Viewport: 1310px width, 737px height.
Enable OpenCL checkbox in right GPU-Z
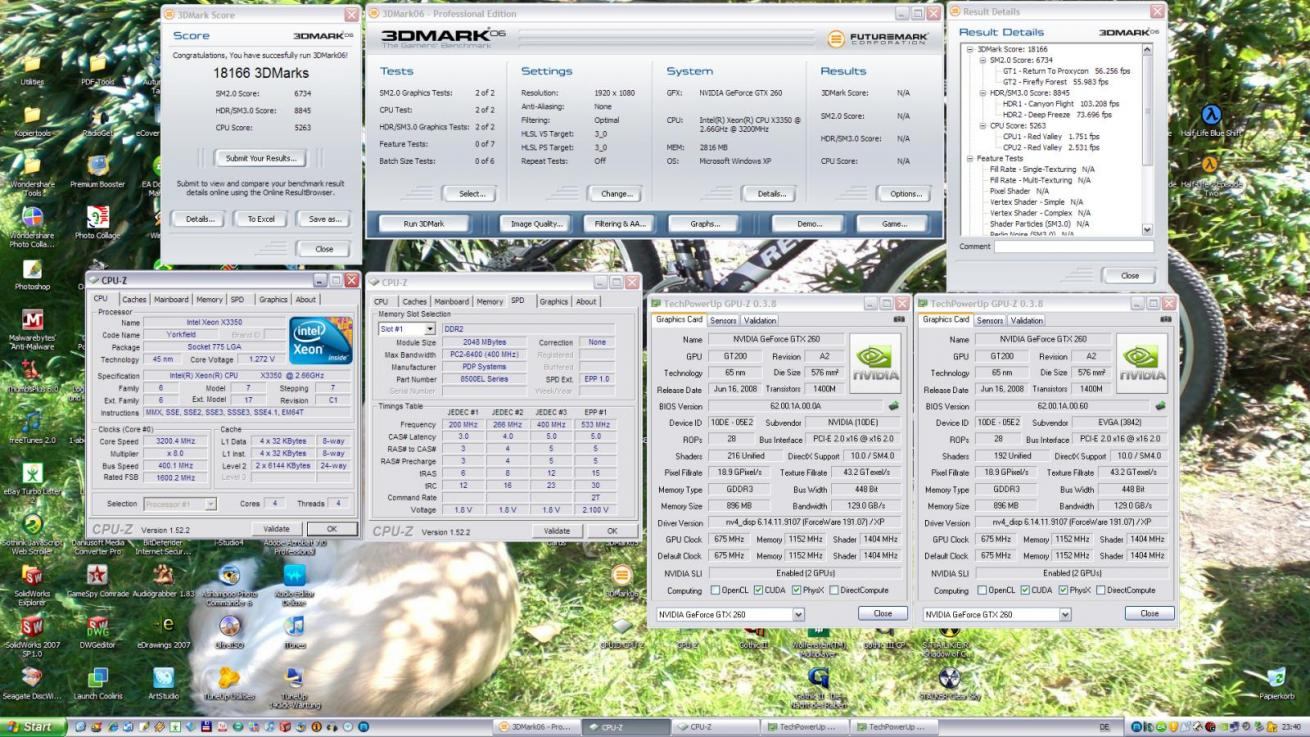click(x=982, y=590)
